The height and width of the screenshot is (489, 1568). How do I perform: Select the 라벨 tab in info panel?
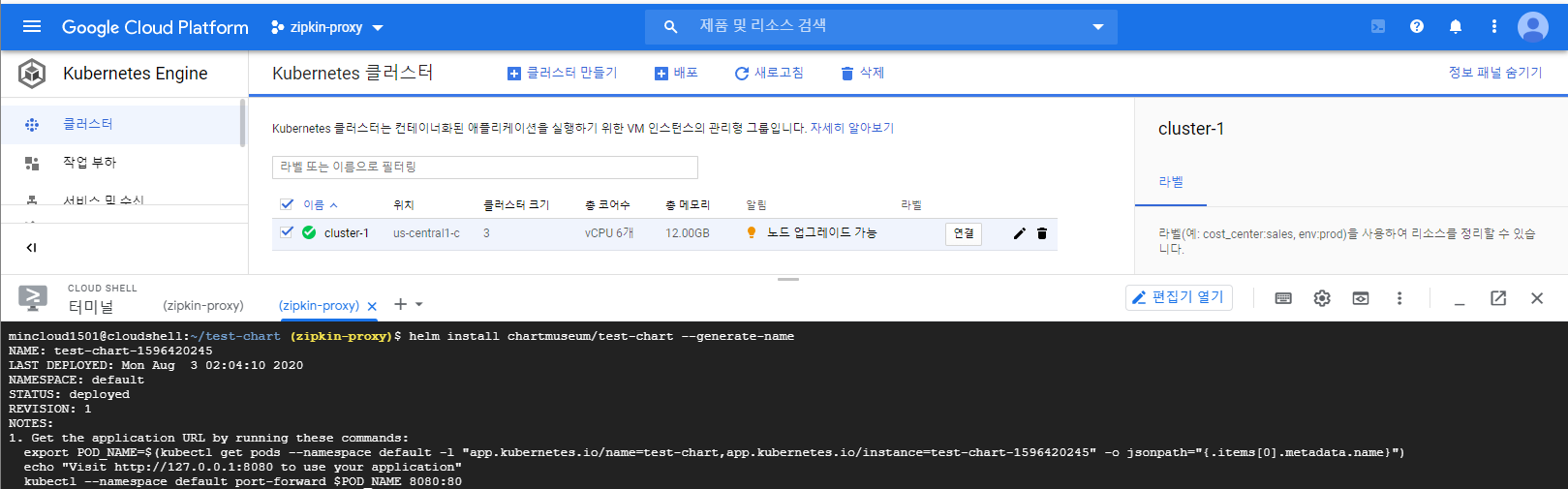click(1171, 182)
